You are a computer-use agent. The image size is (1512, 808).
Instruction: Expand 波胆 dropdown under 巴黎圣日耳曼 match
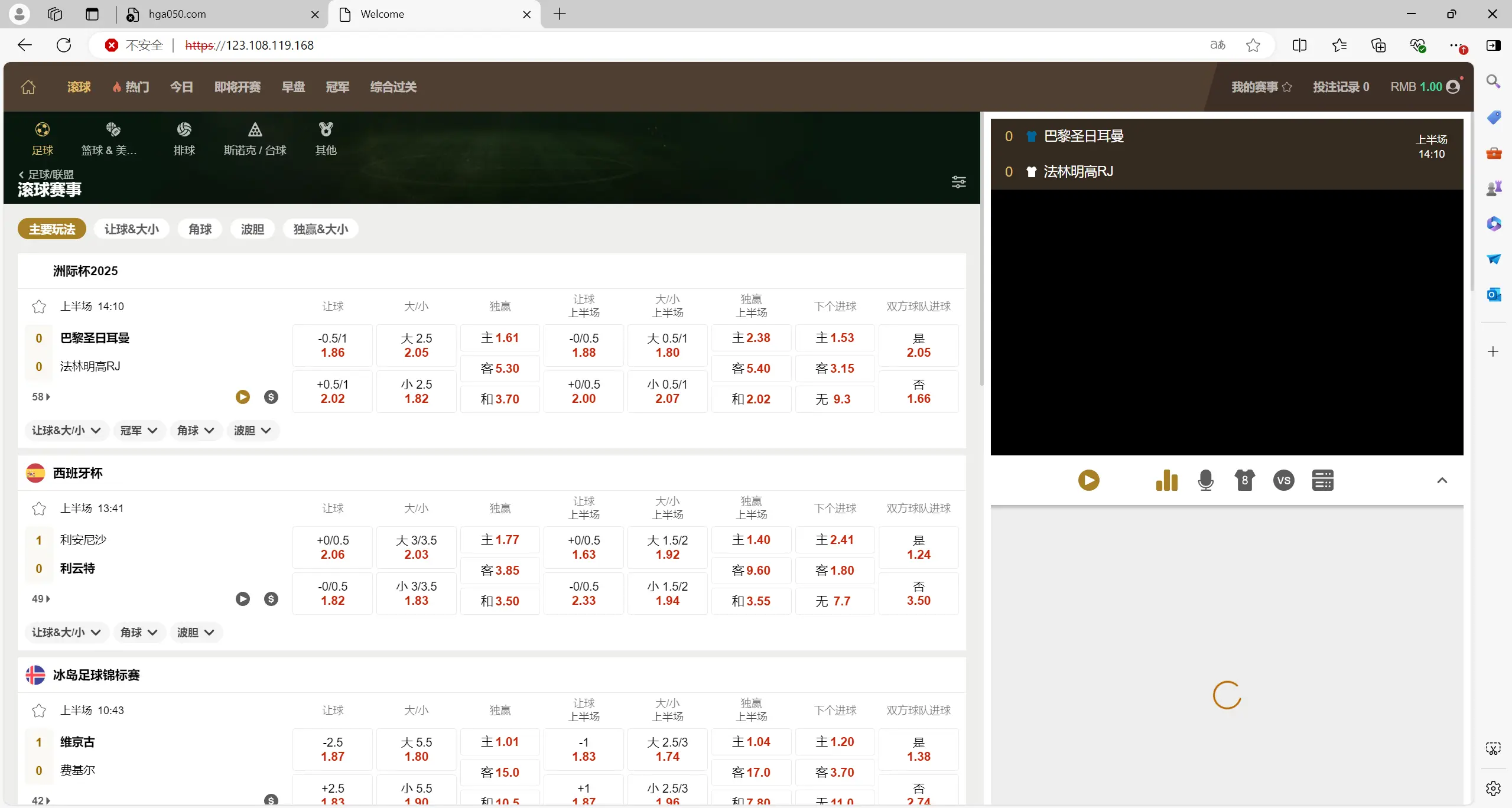click(252, 431)
